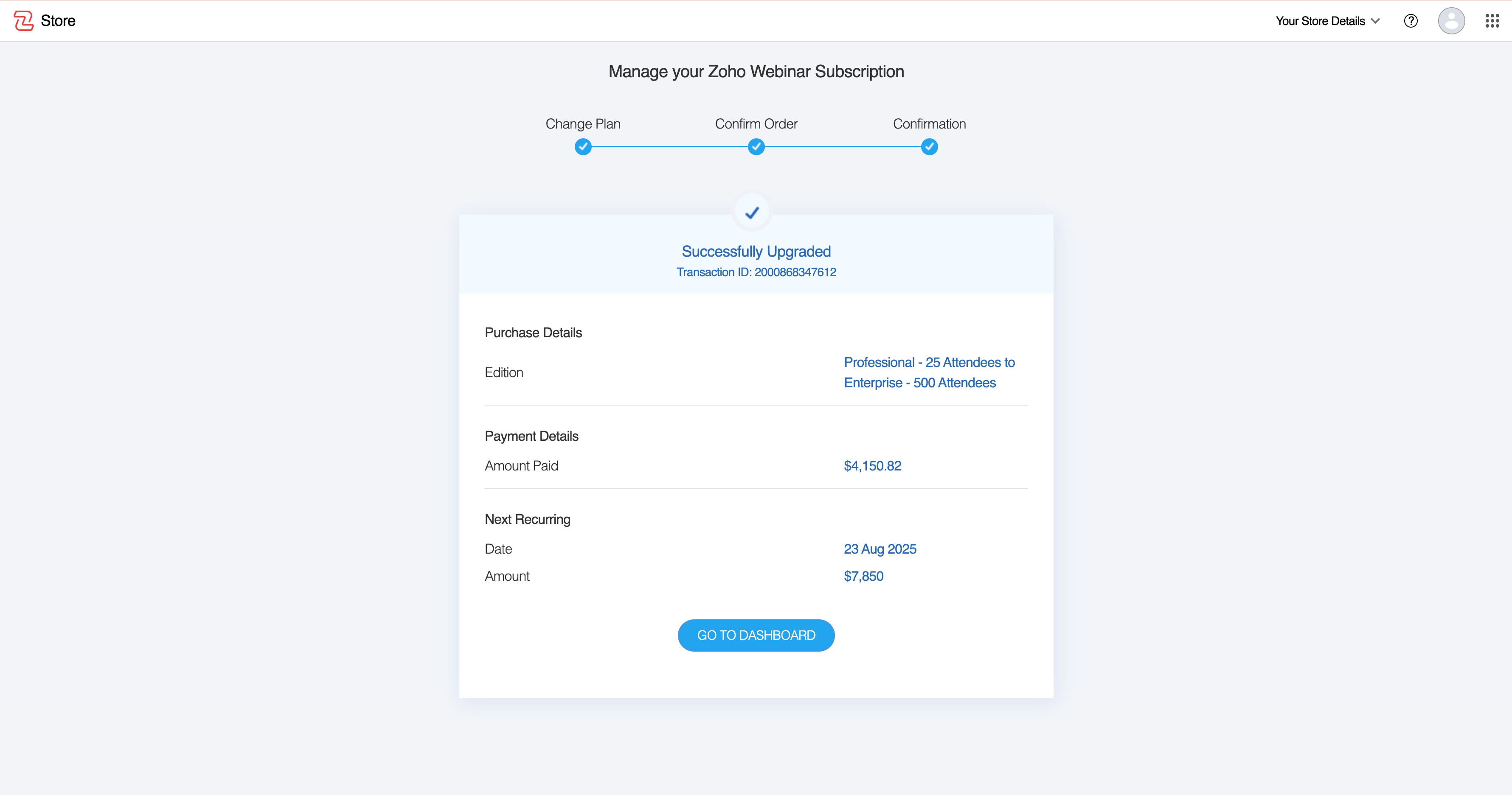
Task: Select the Confirmation step label
Action: click(x=929, y=124)
